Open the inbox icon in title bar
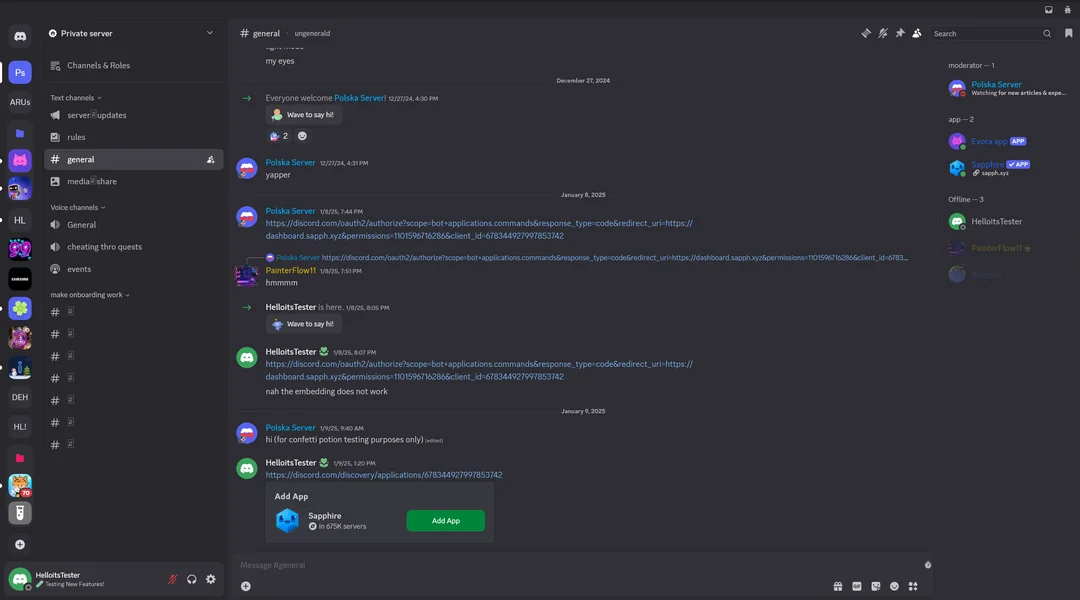This screenshot has height=600, width=1080. 1048,10
